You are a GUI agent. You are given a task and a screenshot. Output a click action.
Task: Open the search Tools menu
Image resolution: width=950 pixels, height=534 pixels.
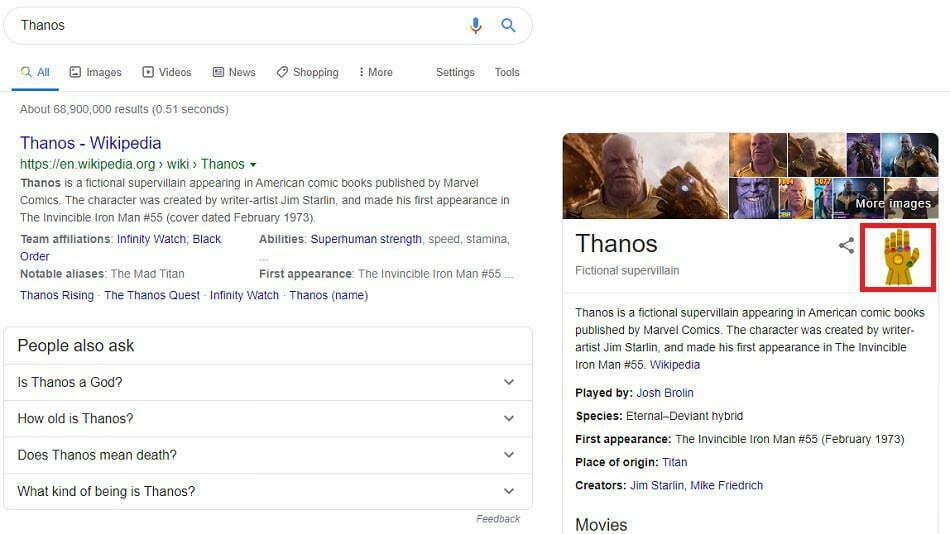[507, 72]
